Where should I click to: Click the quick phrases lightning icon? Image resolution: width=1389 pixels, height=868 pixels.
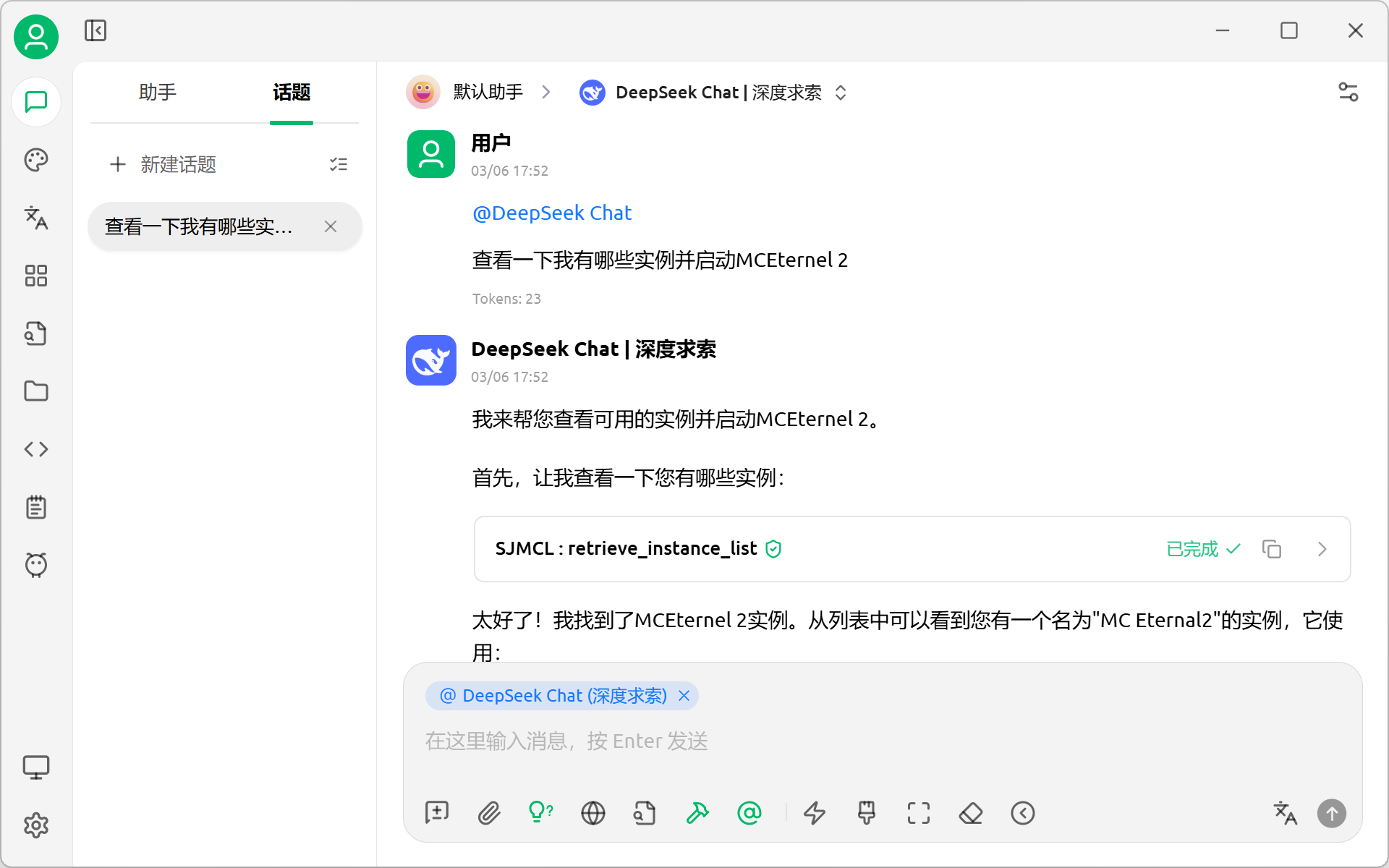(x=815, y=813)
